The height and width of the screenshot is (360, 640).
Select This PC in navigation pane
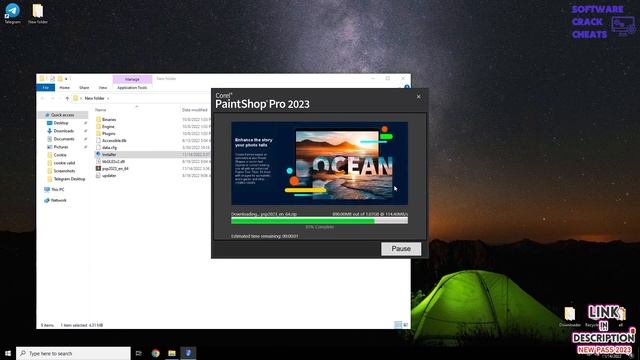pos(58,189)
